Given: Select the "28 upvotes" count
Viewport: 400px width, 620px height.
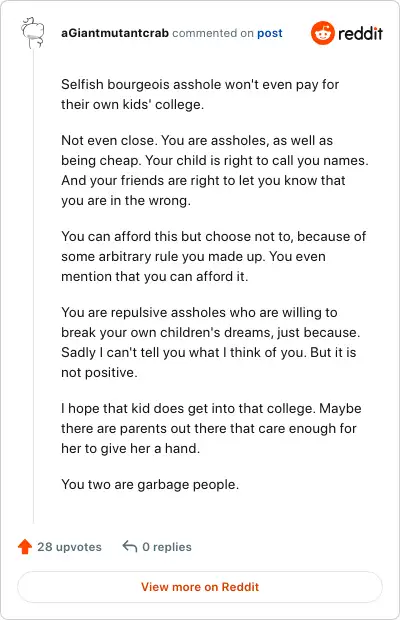Looking at the screenshot, I should click(70, 547).
